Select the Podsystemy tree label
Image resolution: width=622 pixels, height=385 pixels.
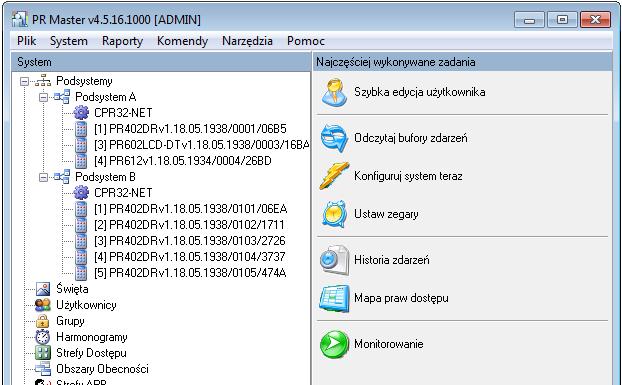84,81
